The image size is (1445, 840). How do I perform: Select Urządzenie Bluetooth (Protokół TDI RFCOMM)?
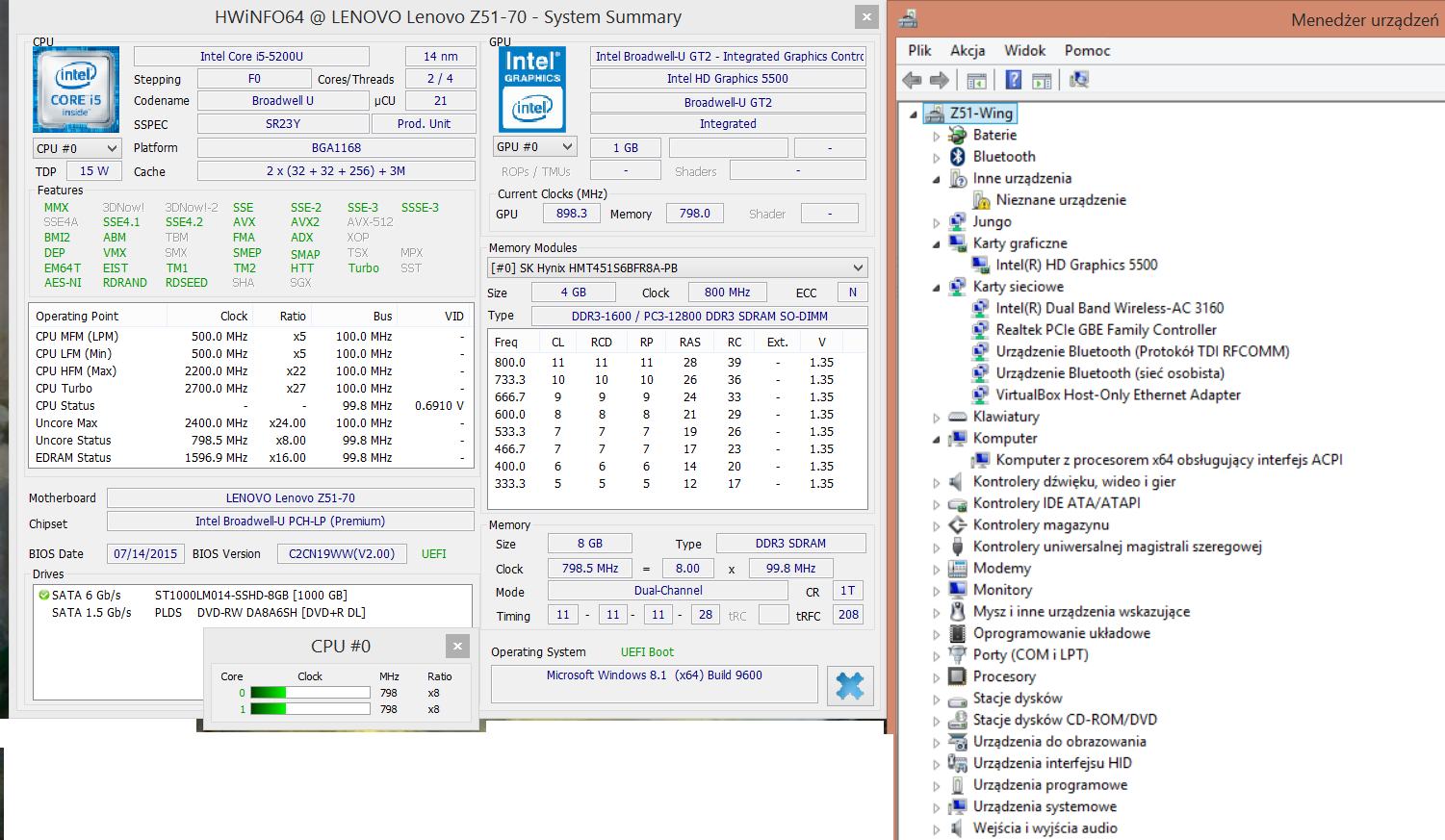coord(1143,351)
